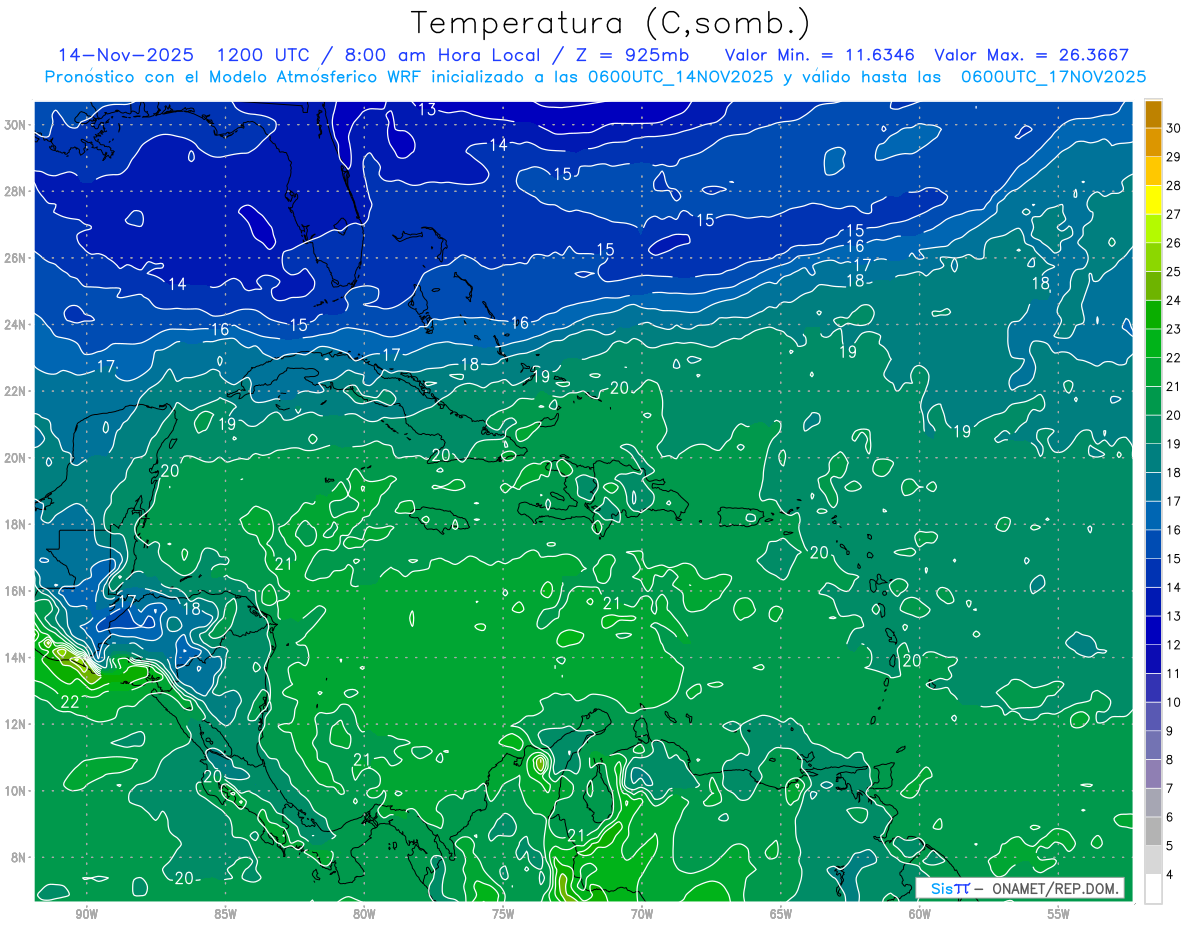Click the '22' contour label on the map
1200x927 pixels.
(x=70, y=702)
